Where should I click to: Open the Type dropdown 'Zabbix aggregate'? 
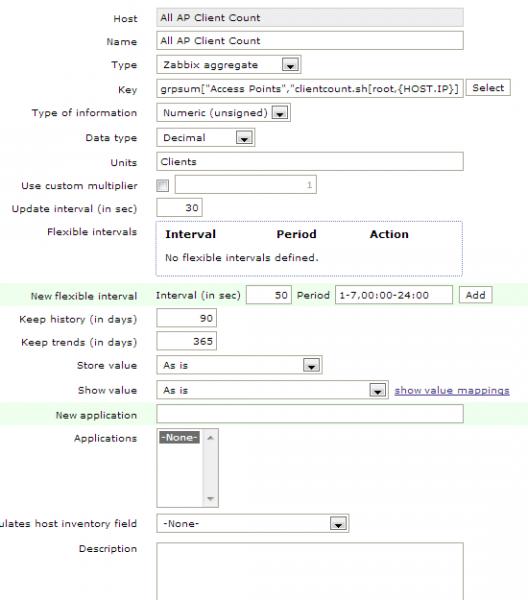pos(228,65)
